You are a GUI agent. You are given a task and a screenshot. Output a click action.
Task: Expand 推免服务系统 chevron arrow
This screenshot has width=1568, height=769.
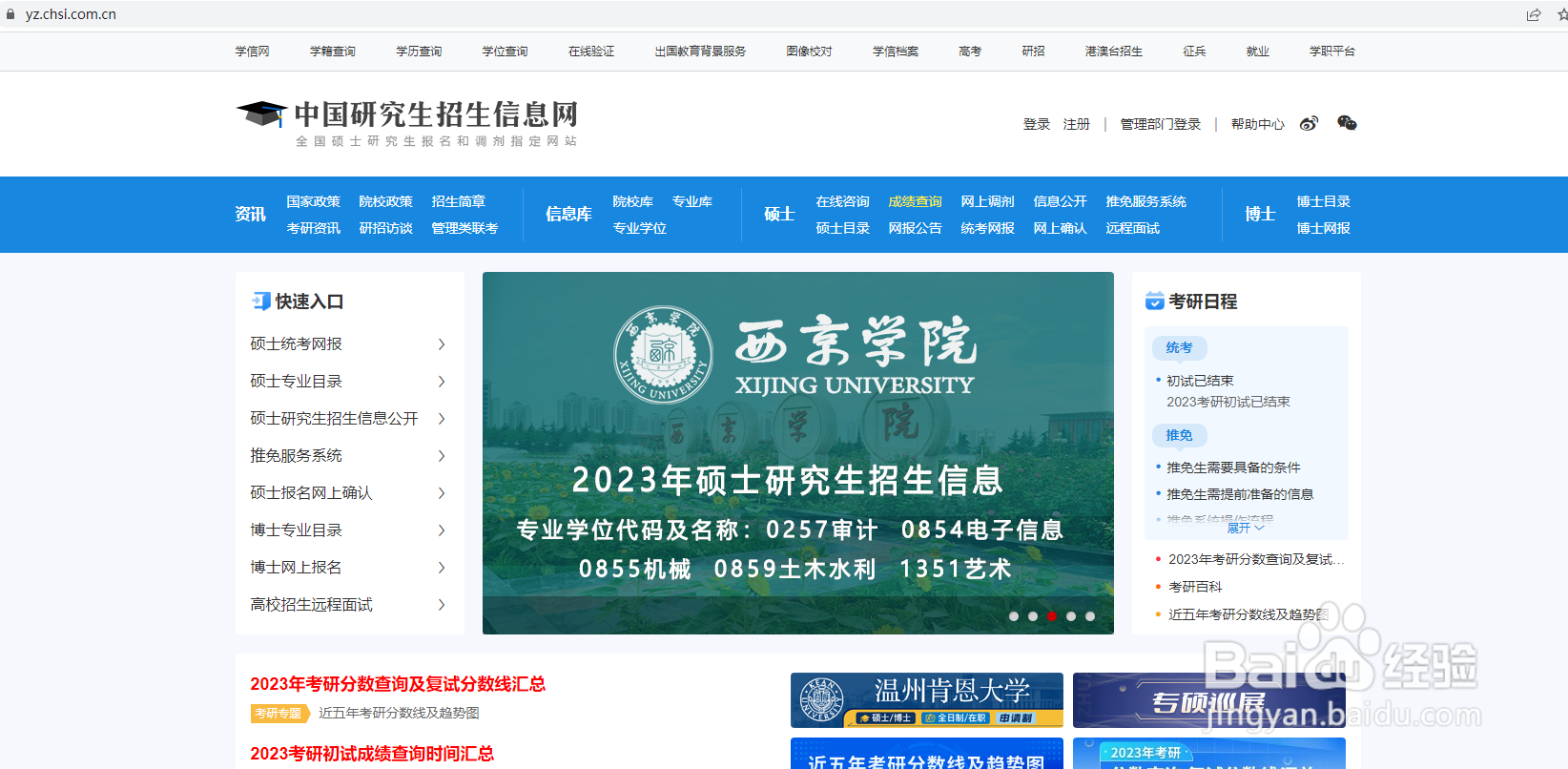pyautogui.click(x=442, y=456)
